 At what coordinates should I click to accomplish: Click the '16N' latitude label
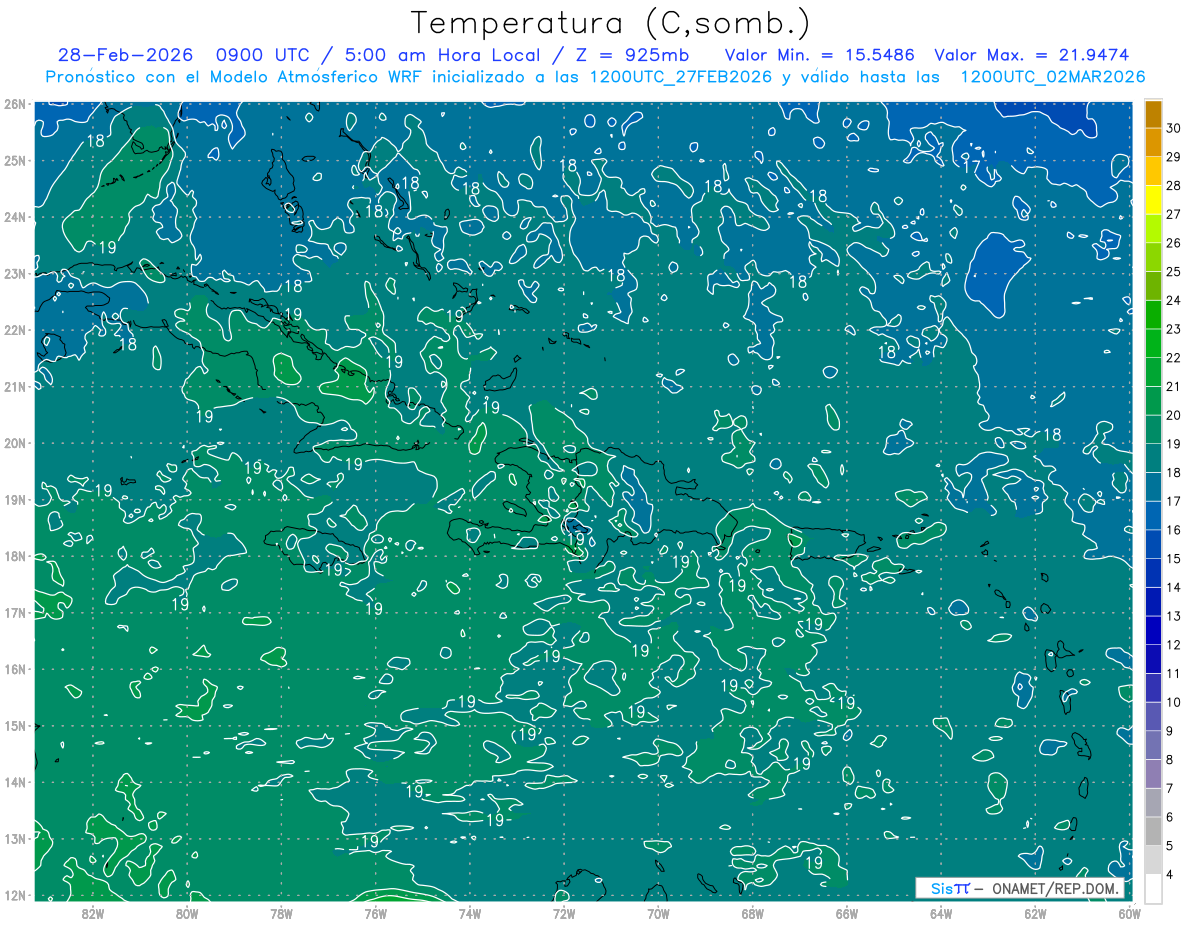[16, 669]
